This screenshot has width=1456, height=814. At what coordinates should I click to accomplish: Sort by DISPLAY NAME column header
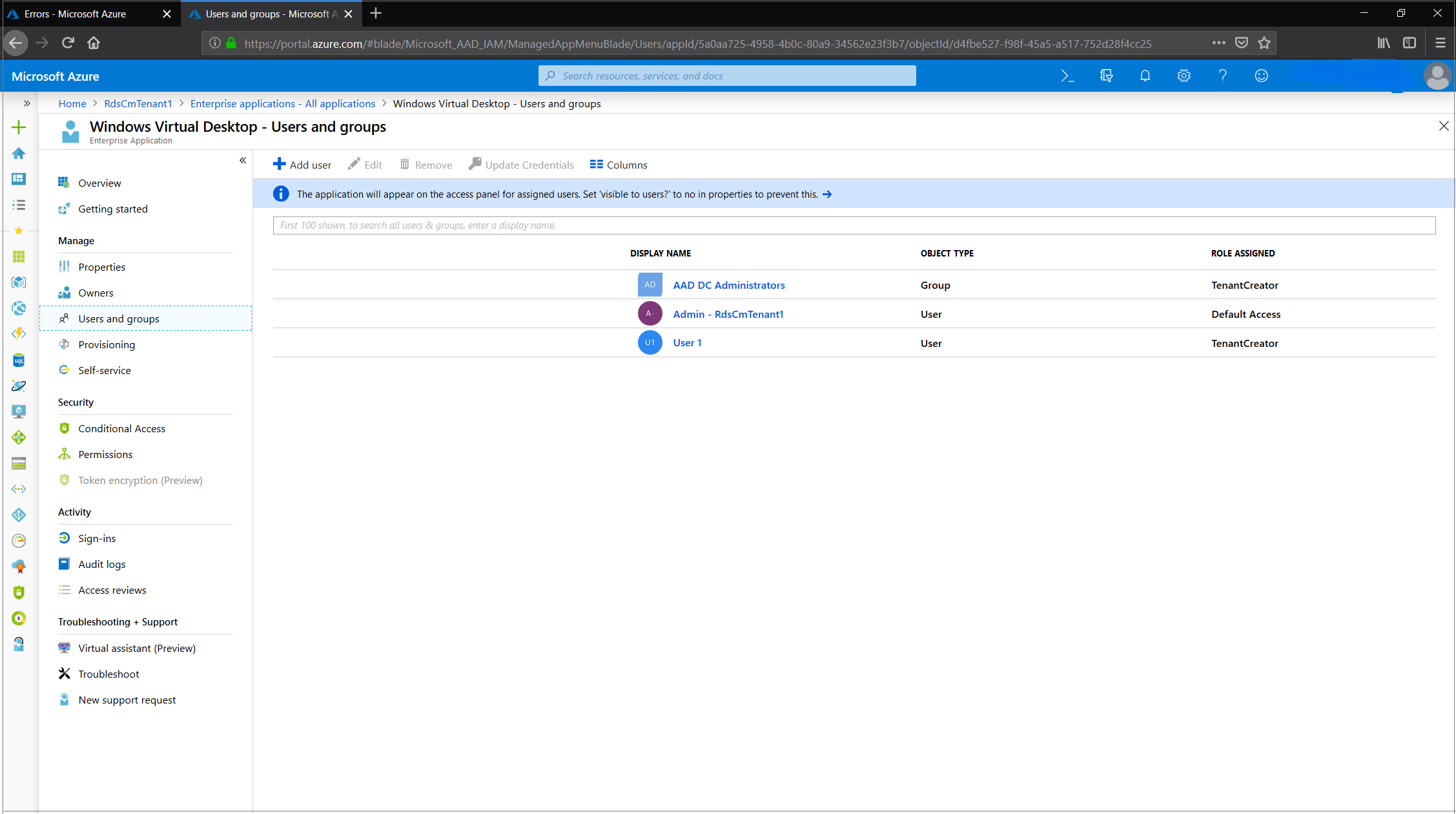click(x=661, y=253)
